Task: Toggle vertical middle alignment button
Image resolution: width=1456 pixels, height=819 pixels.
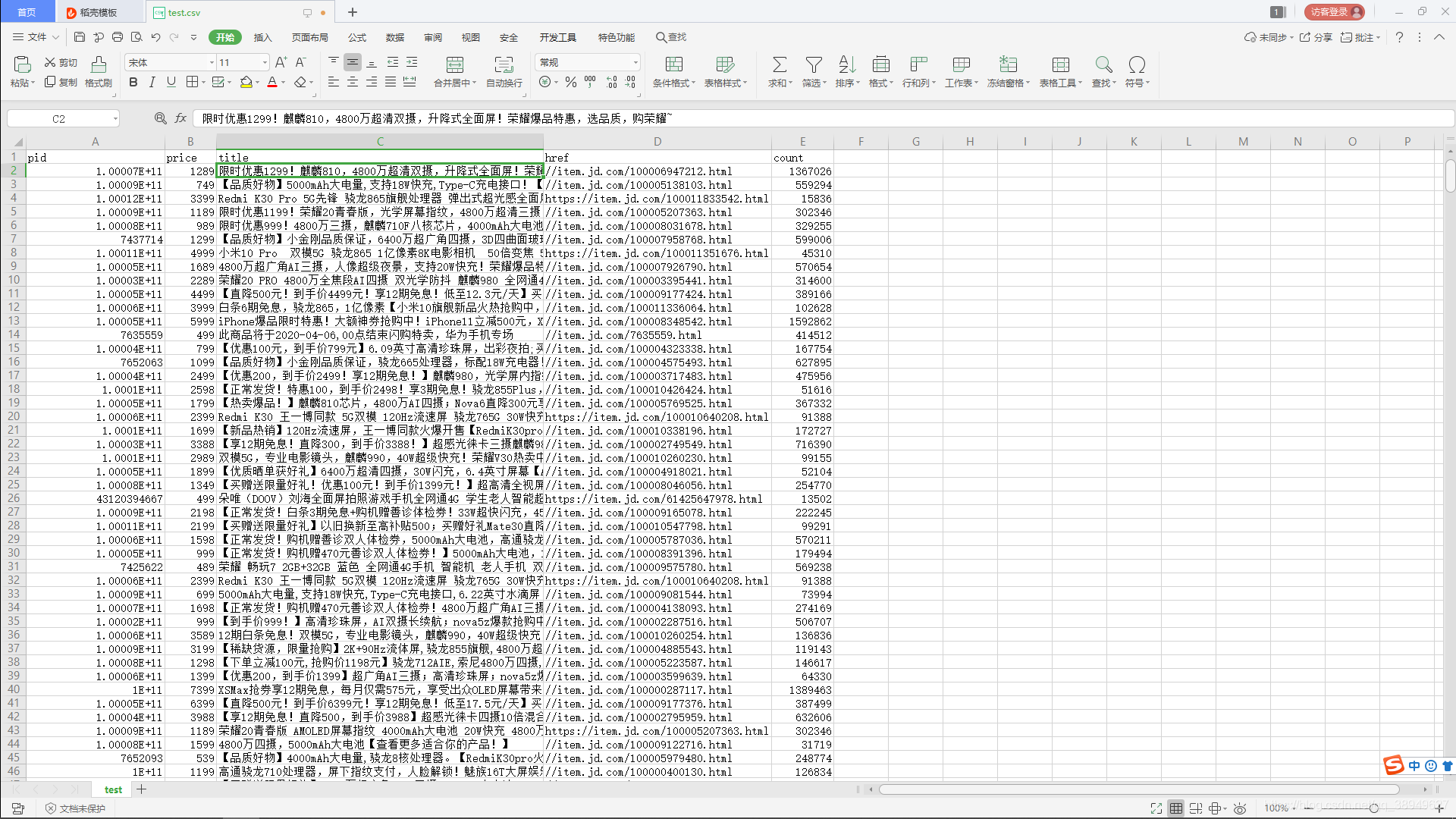Action: 353,62
